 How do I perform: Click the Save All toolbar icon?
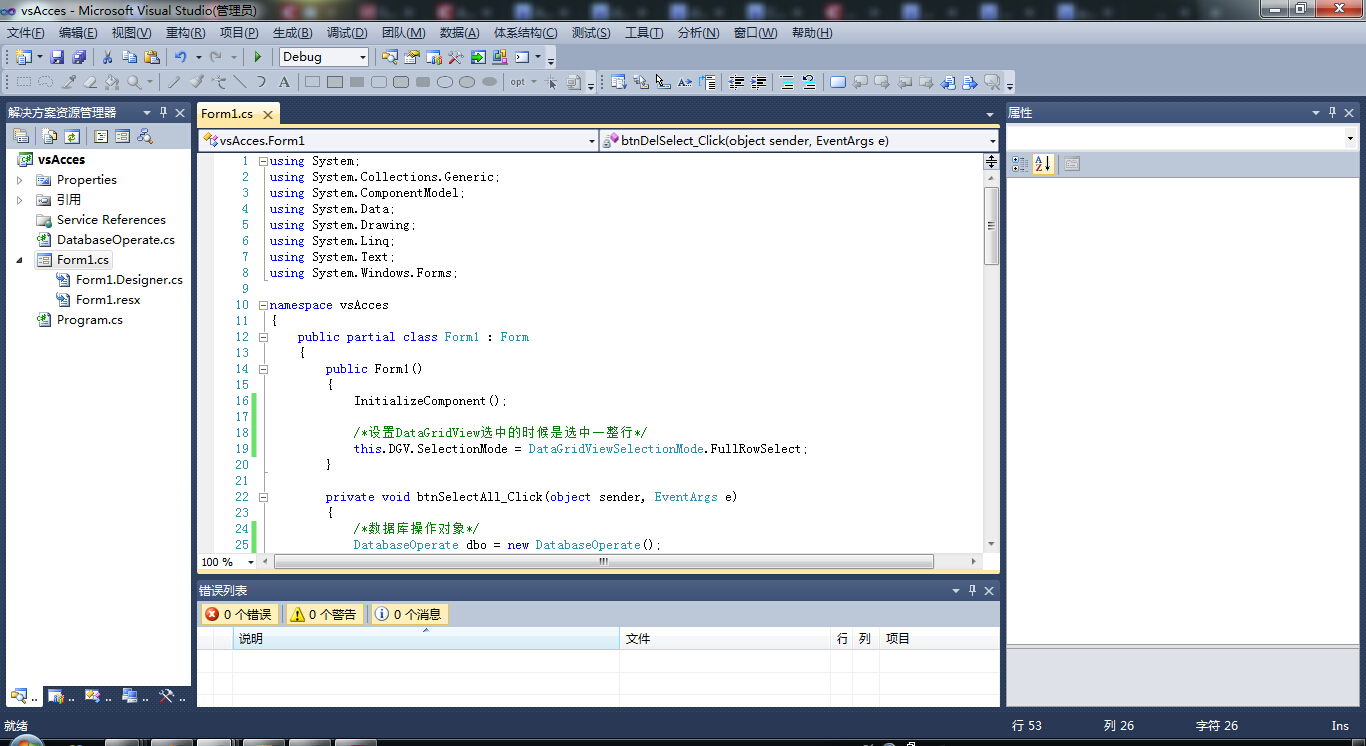point(78,57)
